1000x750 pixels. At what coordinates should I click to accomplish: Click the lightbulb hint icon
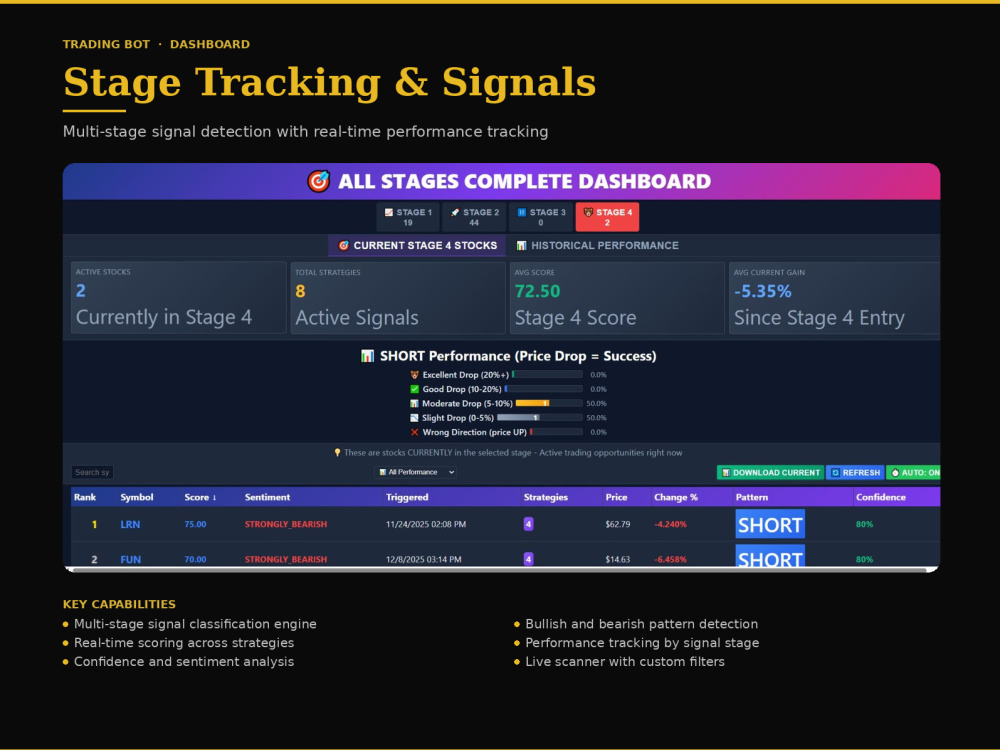click(337, 453)
